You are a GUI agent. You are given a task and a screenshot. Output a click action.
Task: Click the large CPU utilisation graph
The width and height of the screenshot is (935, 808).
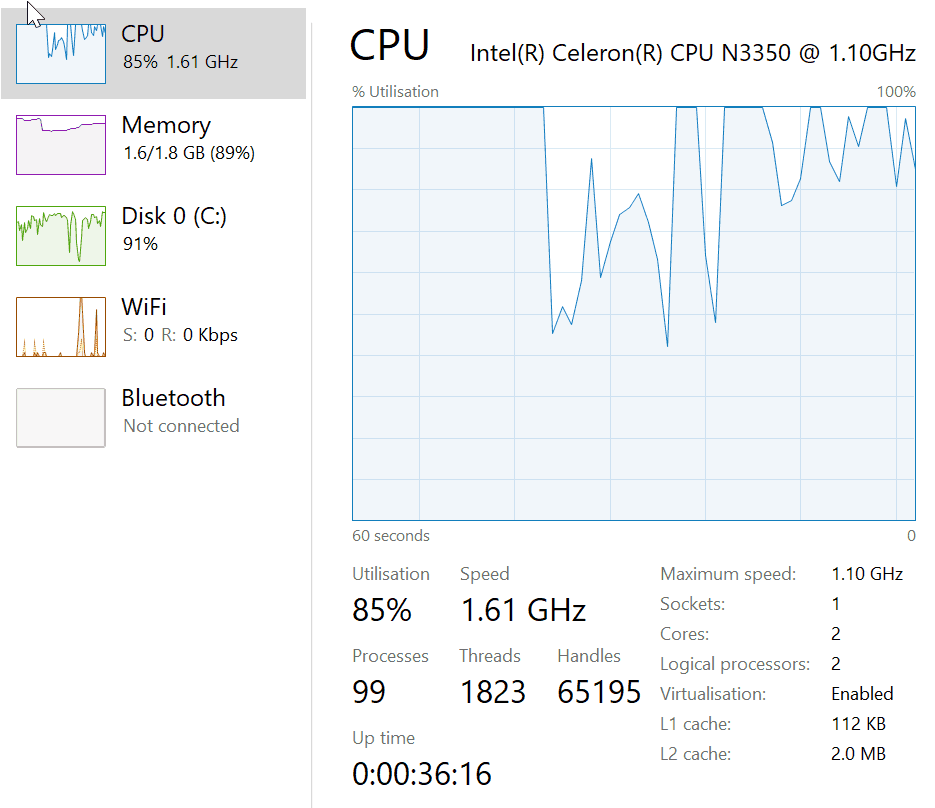click(x=633, y=313)
